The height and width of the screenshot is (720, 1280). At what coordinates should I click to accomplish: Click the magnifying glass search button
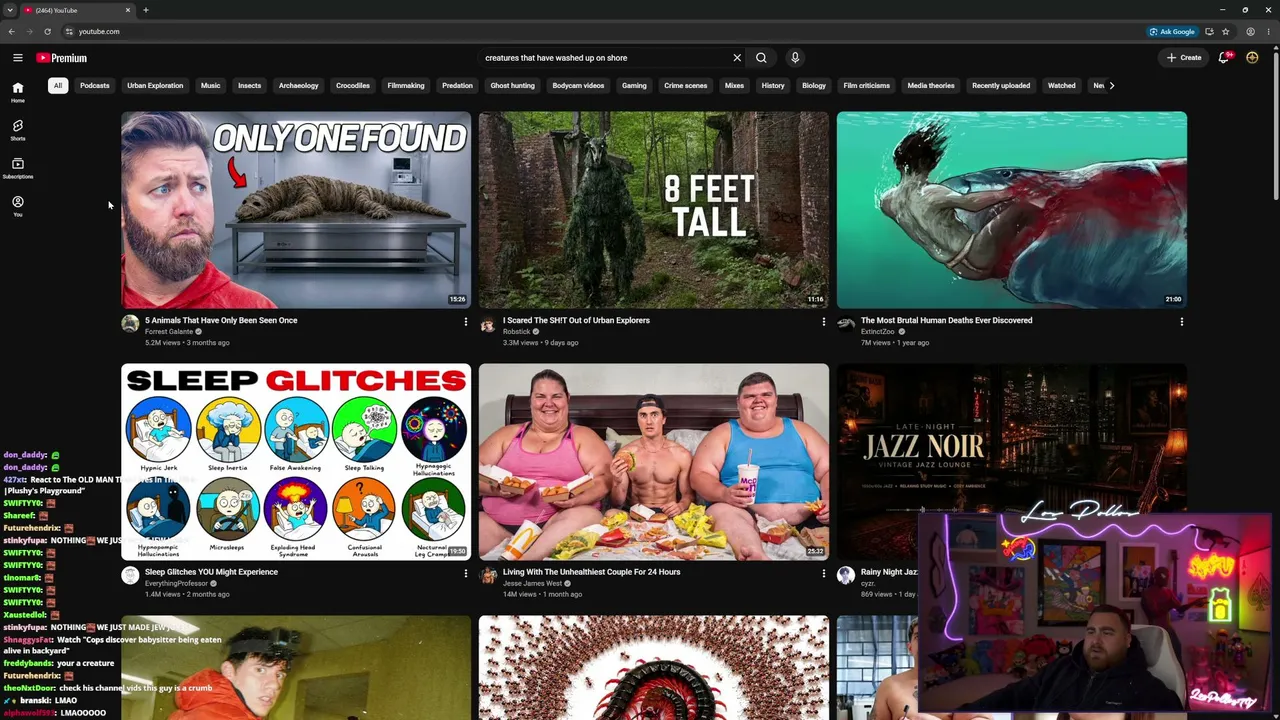[761, 58]
